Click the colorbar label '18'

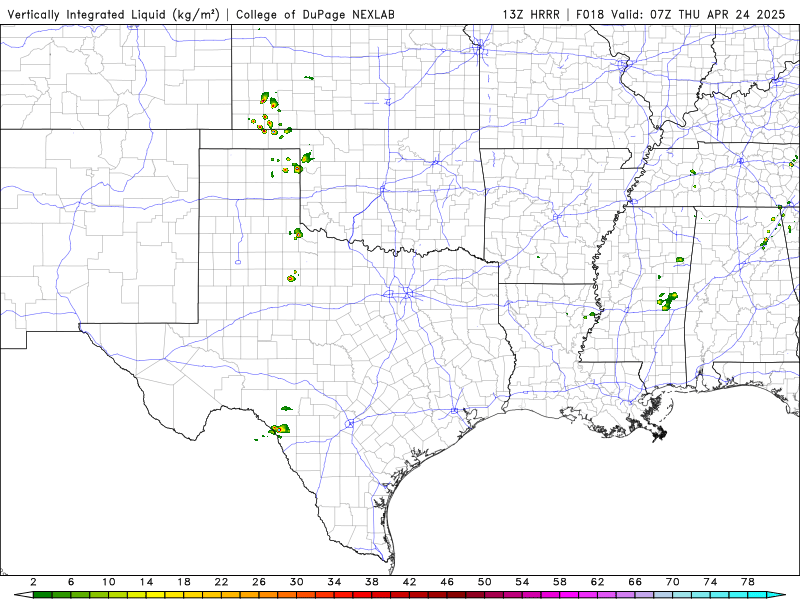(184, 582)
